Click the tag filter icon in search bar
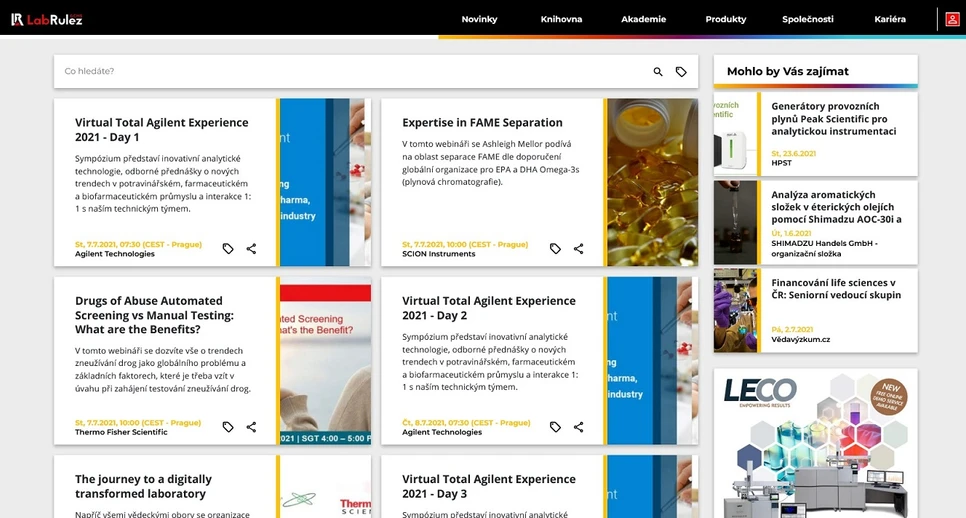The height and width of the screenshot is (518, 966). click(x=681, y=72)
